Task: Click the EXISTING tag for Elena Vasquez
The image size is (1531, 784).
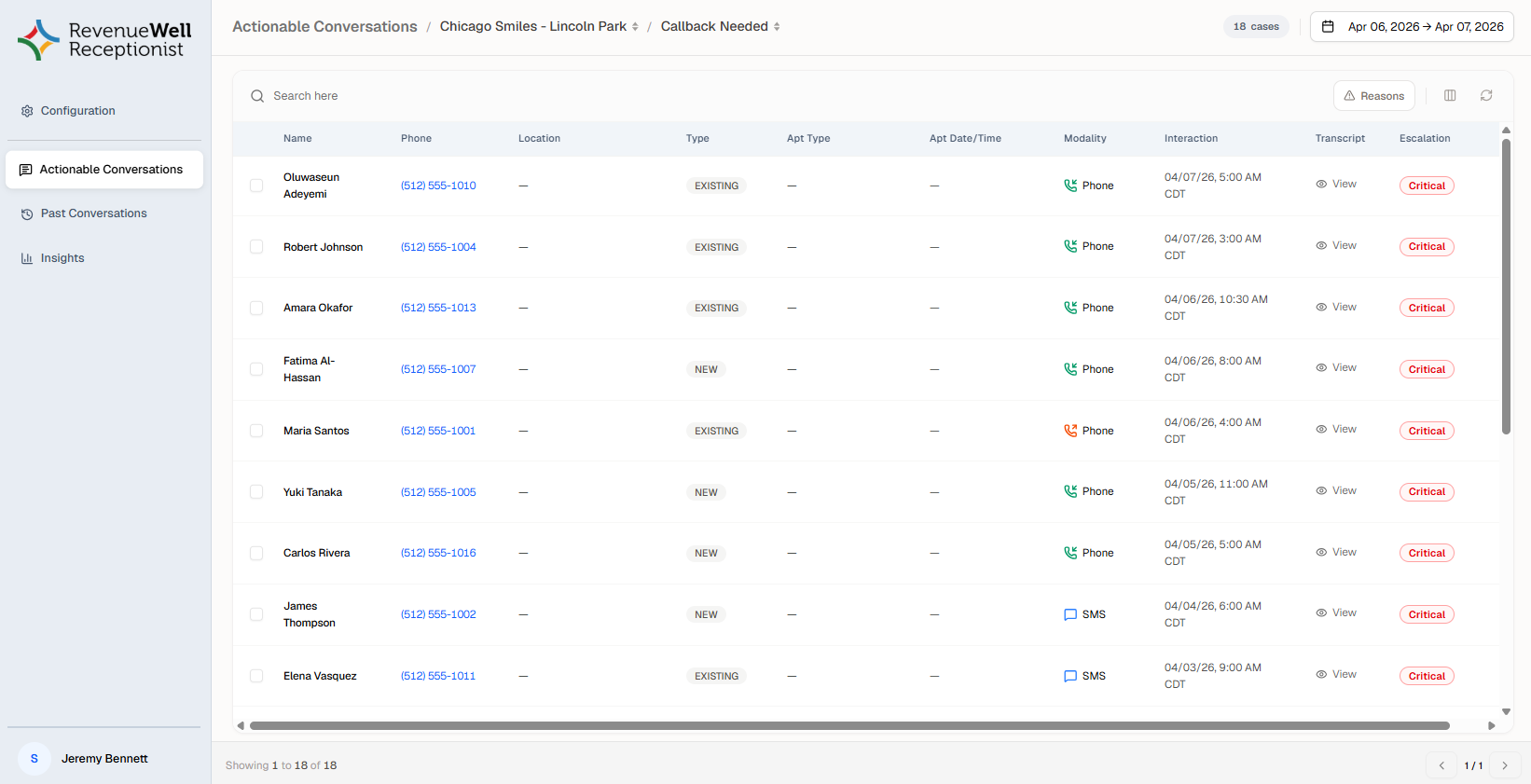Action: coord(716,676)
